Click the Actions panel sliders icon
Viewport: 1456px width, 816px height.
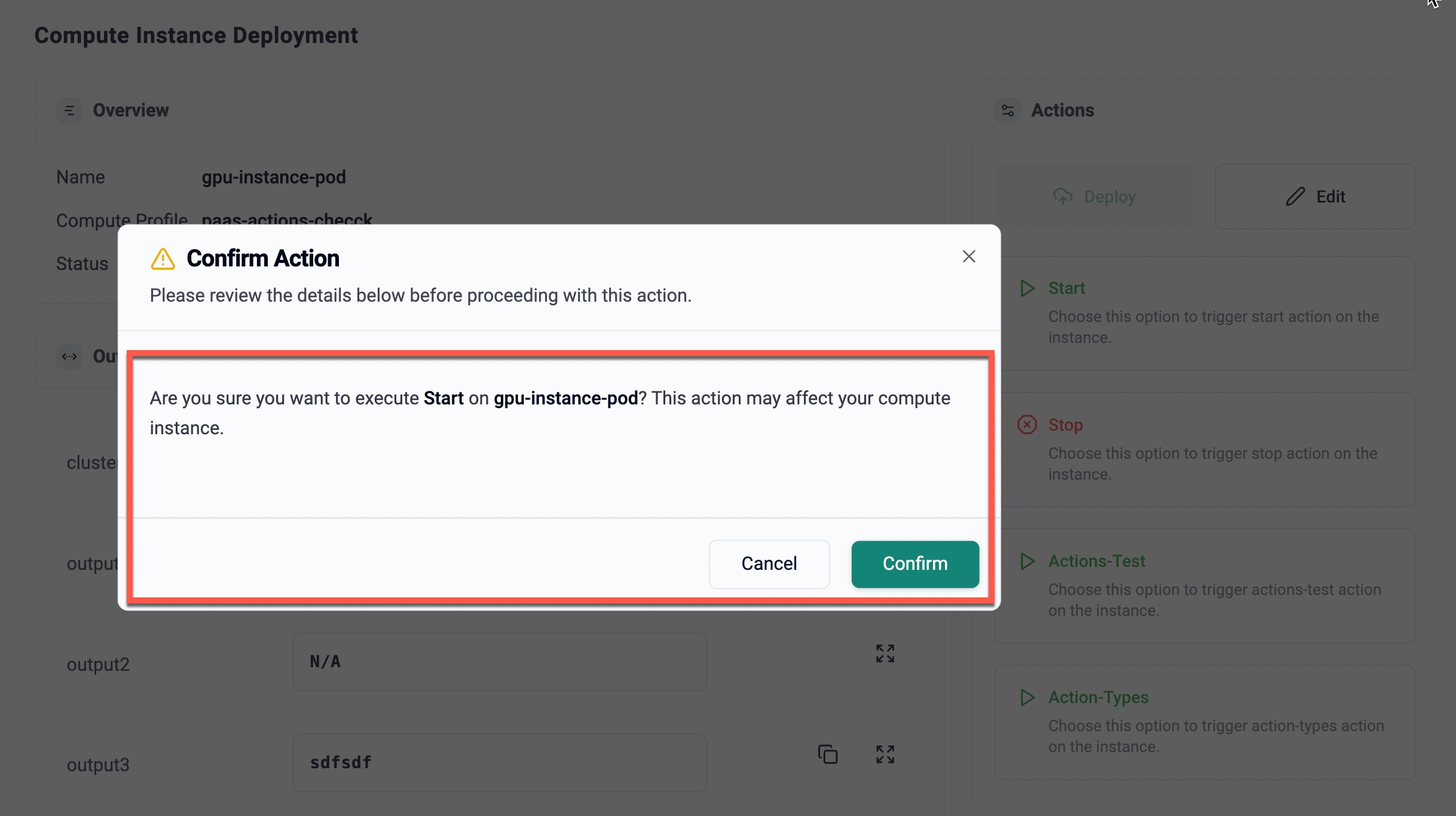click(x=1008, y=111)
